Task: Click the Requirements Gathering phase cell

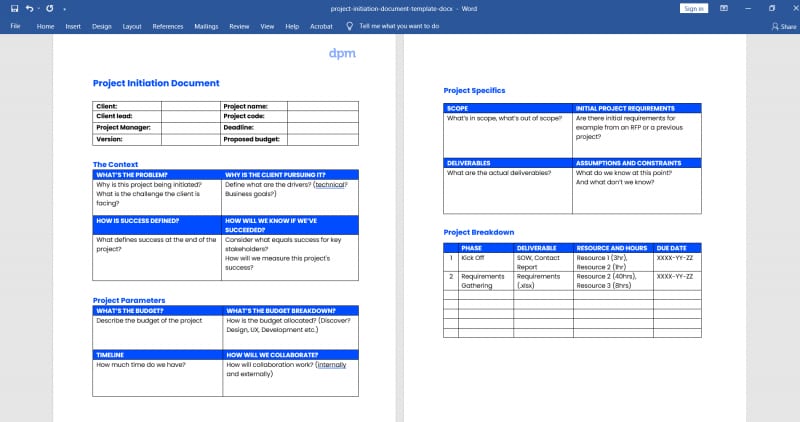Action: point(486,281)
